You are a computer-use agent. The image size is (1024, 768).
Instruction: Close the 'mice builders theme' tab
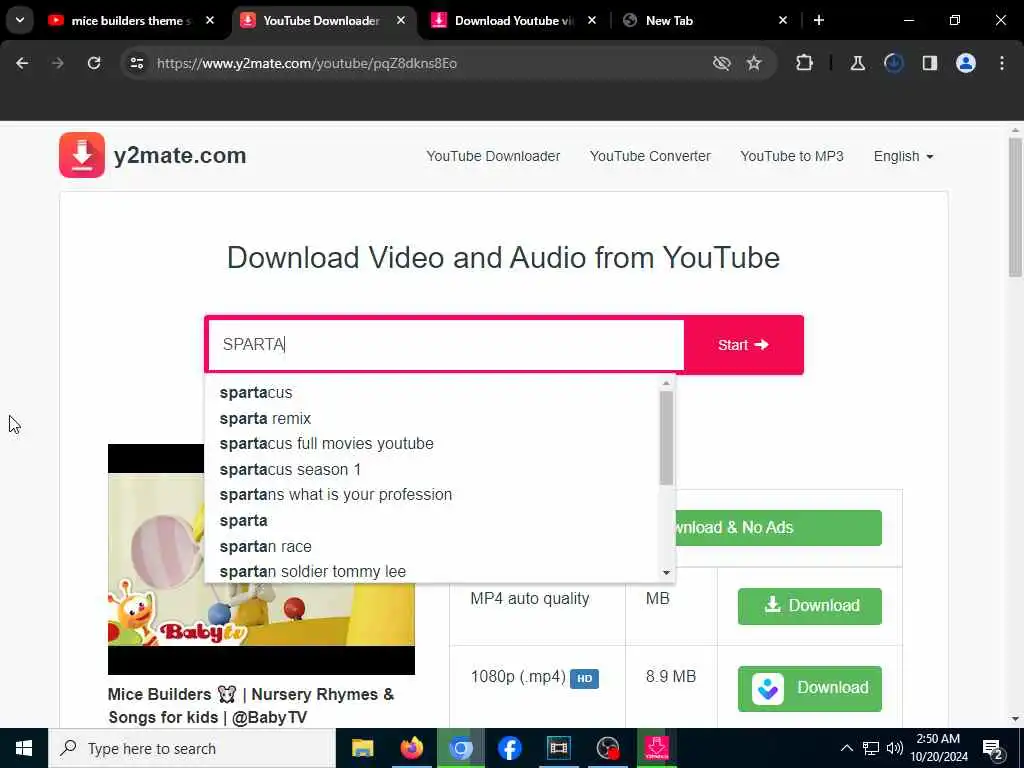210,20
